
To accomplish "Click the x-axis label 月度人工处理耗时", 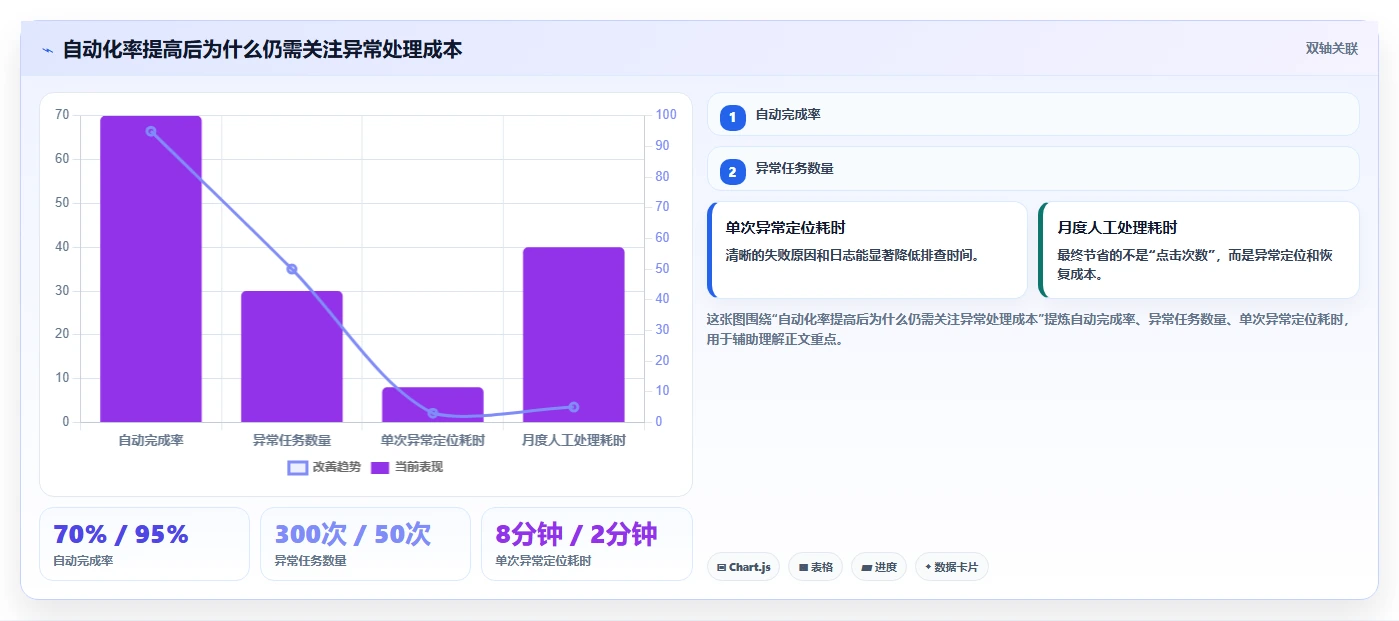I will 573,440.
